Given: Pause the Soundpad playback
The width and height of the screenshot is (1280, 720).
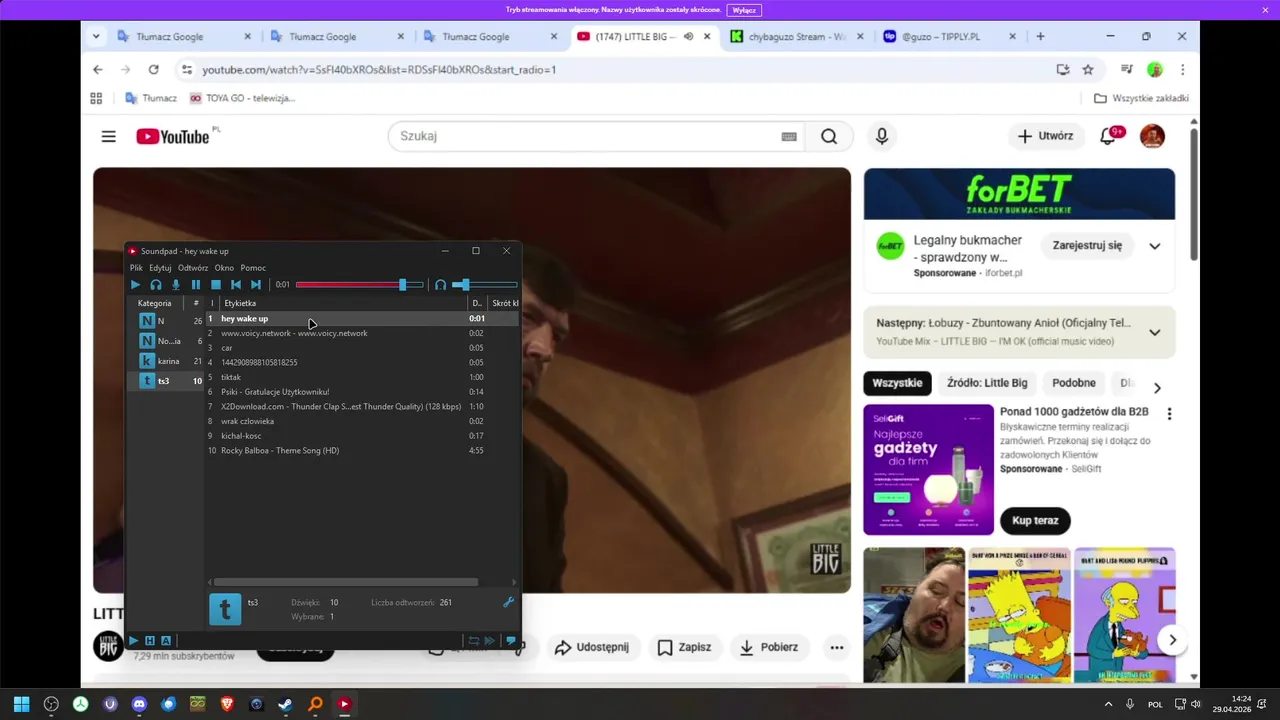Looking at the screenshot, I should click(x=196, y=285).
